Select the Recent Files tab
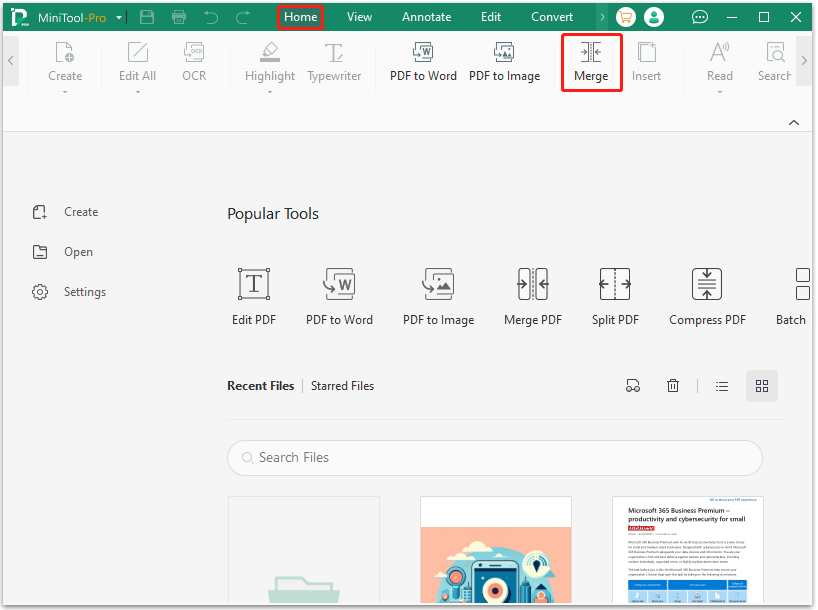 point(260,386)
